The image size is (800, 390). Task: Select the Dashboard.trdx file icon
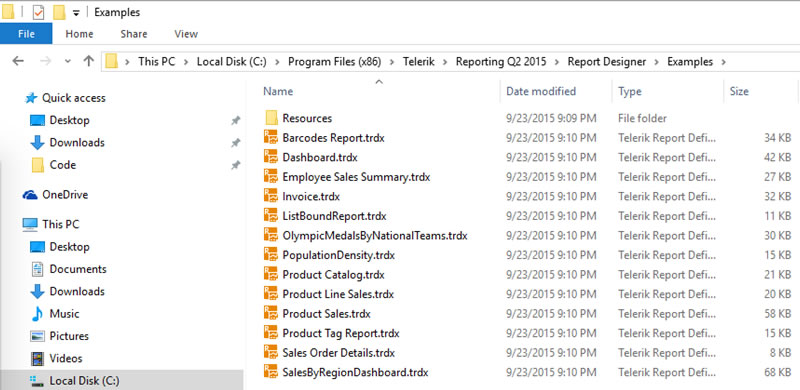pos(270,157)
